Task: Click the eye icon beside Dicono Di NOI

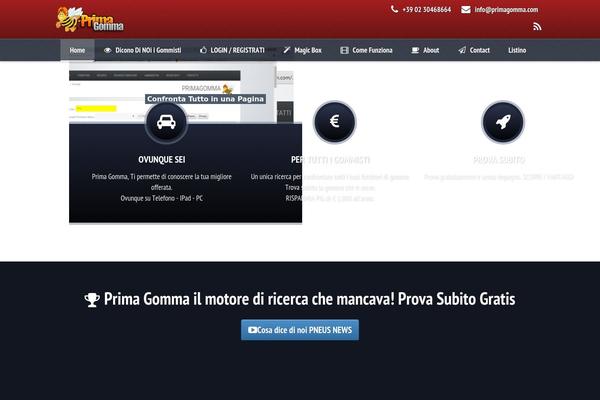Action: [108, 50]
